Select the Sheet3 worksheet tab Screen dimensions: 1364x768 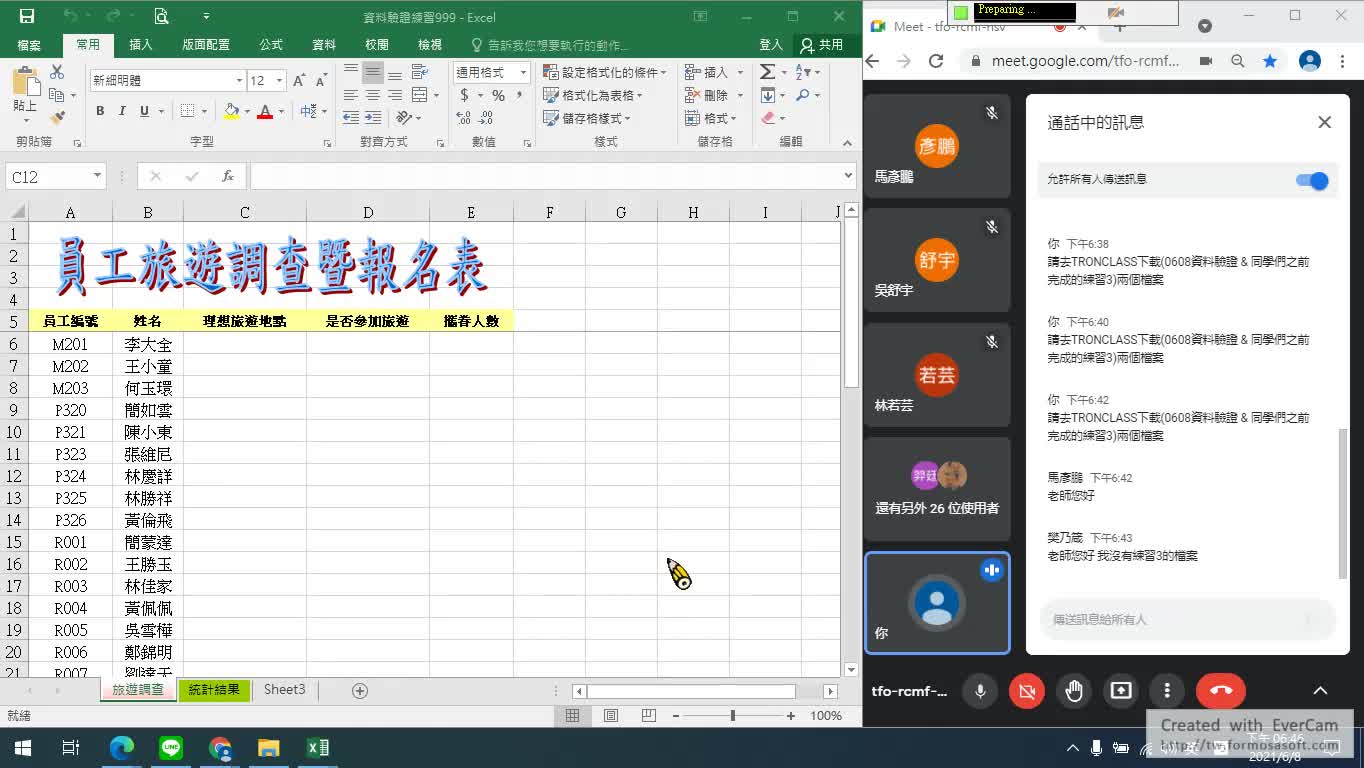(285, 690)
